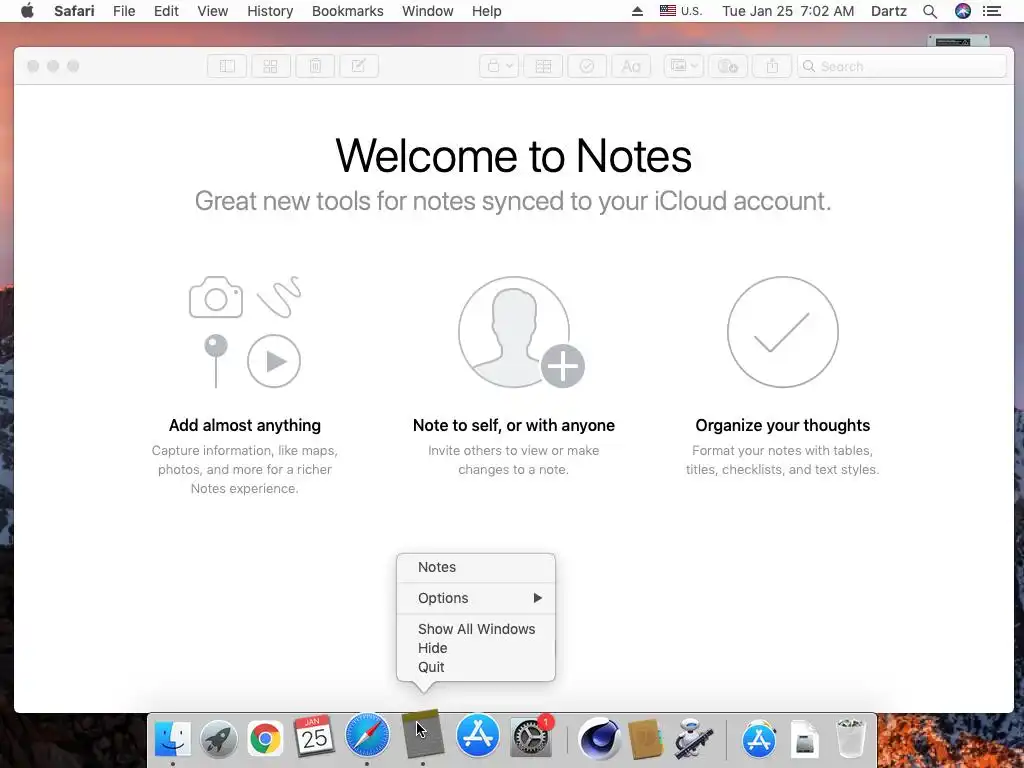
Task: Open the brown Contacts book dock icon
Action: [x=646, y=739]
